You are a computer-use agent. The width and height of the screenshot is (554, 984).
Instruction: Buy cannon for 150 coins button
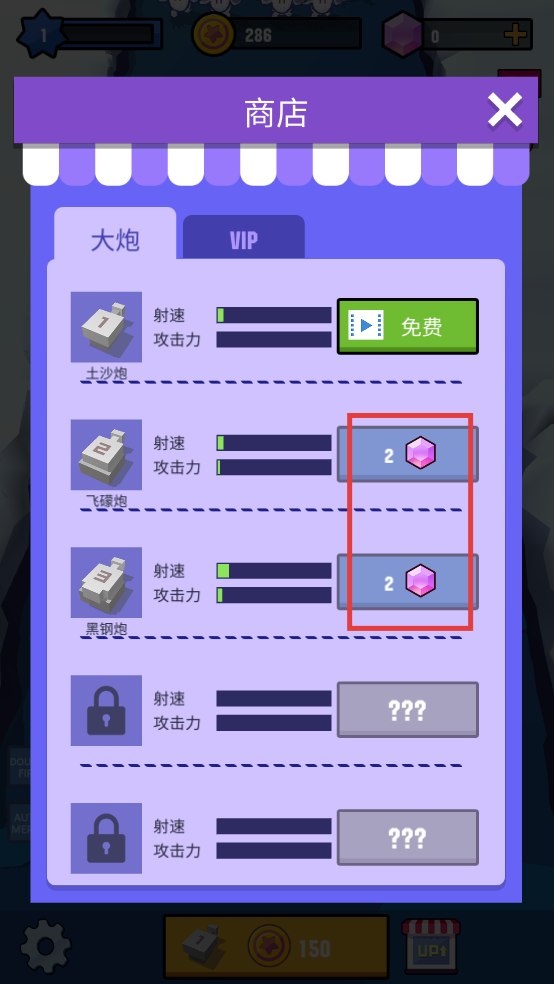click(x=276, y=947)
